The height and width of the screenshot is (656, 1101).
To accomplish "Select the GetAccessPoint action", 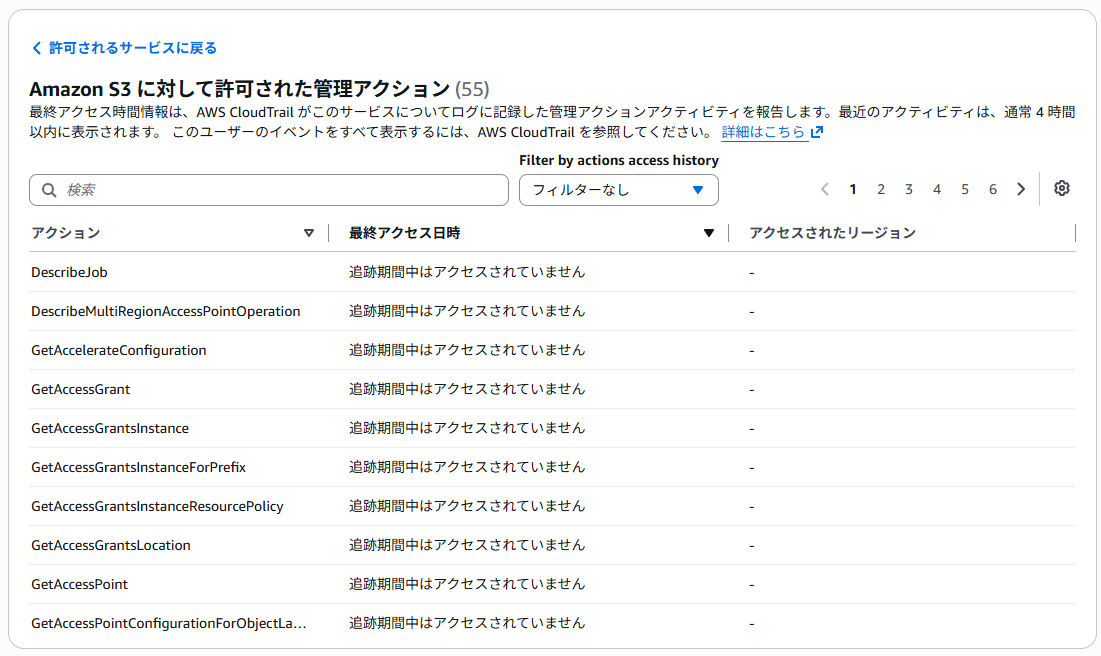I will click(x=79, y=584).
